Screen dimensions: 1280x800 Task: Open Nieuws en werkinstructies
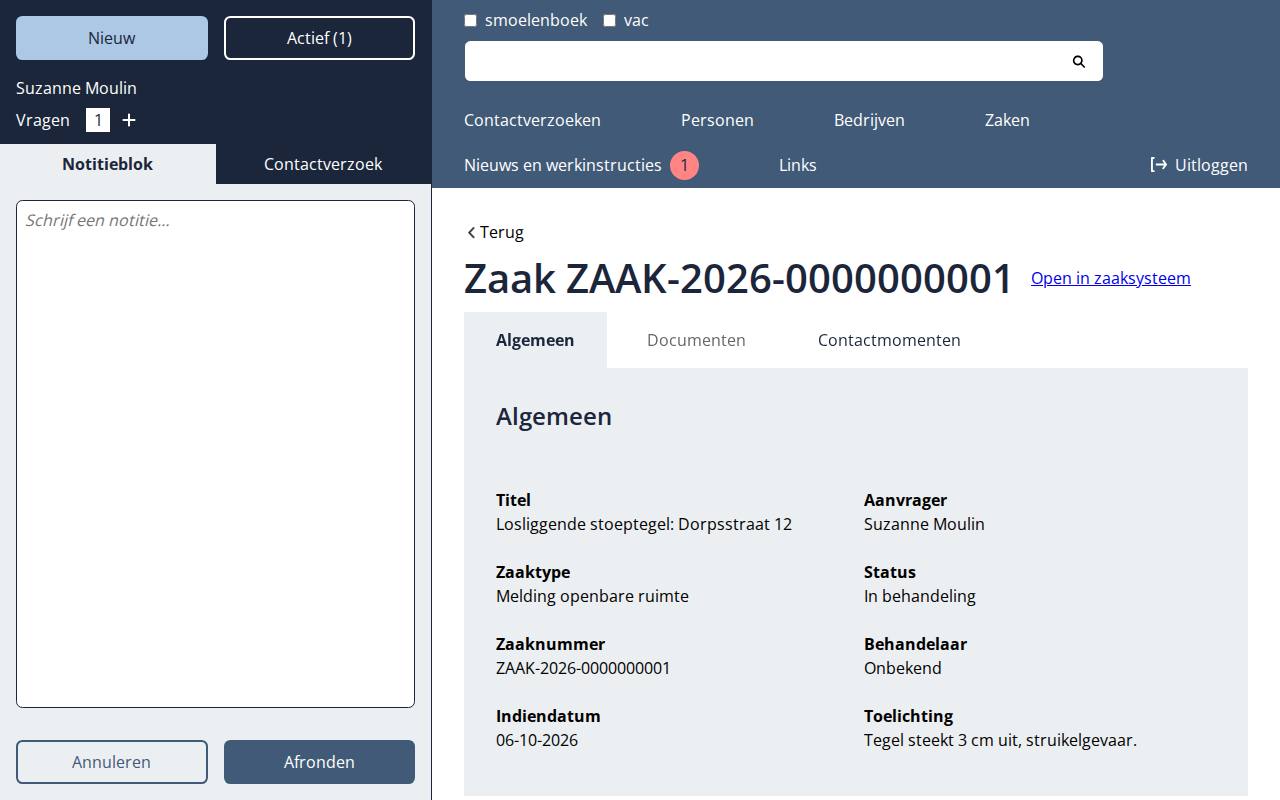563,165
